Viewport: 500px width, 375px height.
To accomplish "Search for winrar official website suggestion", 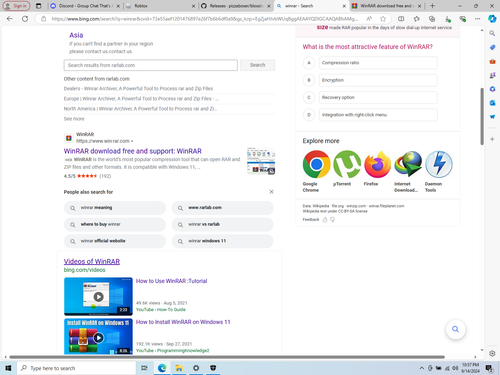I will (115, 241).
